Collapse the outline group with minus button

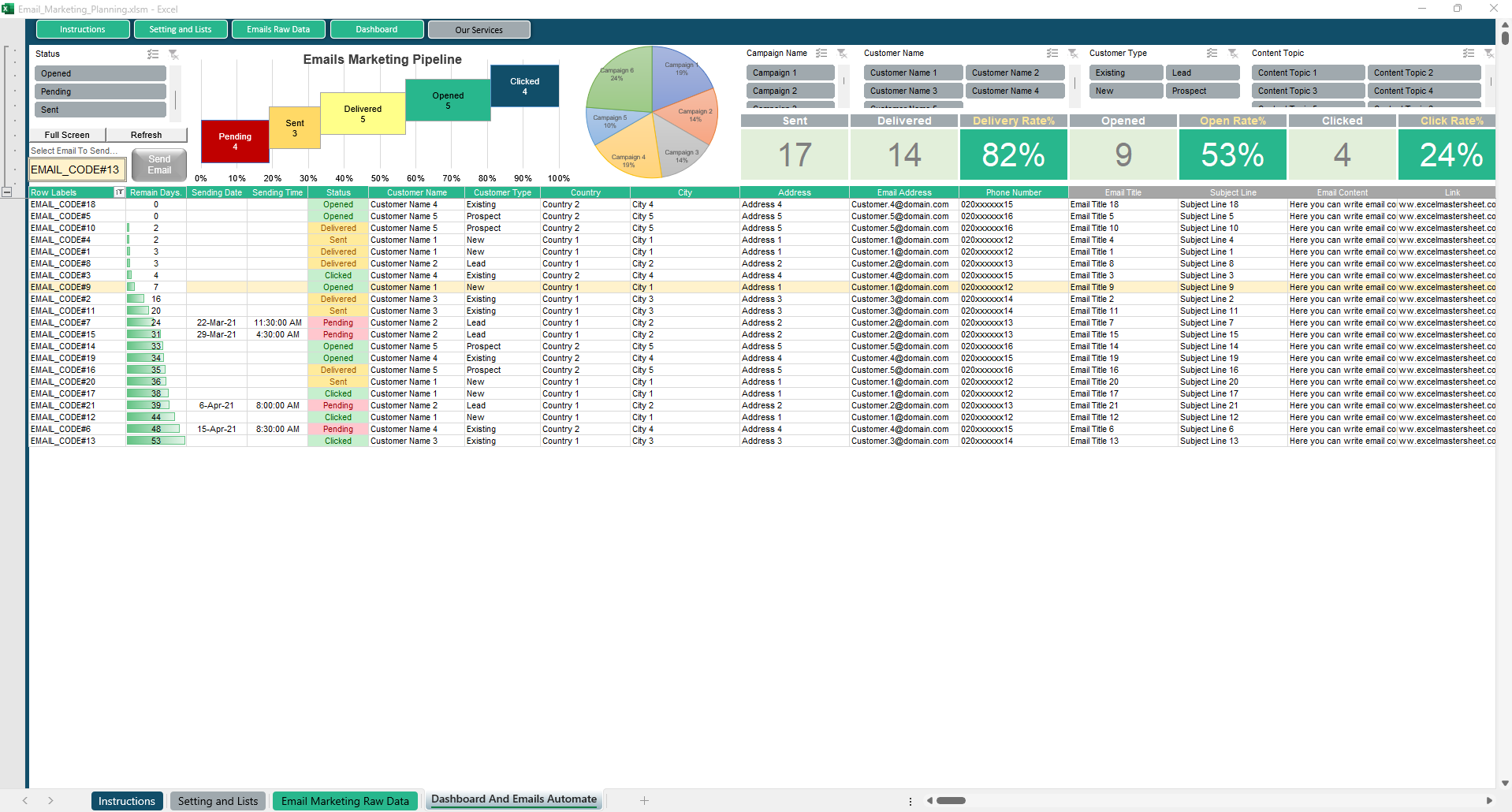point(7,192)
